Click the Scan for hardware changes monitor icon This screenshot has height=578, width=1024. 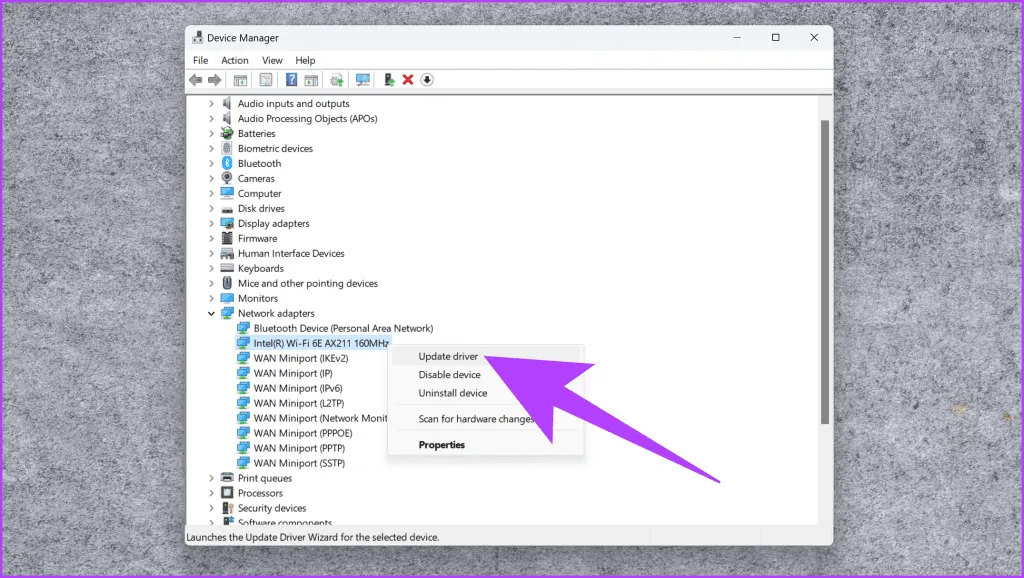point(362,80)
